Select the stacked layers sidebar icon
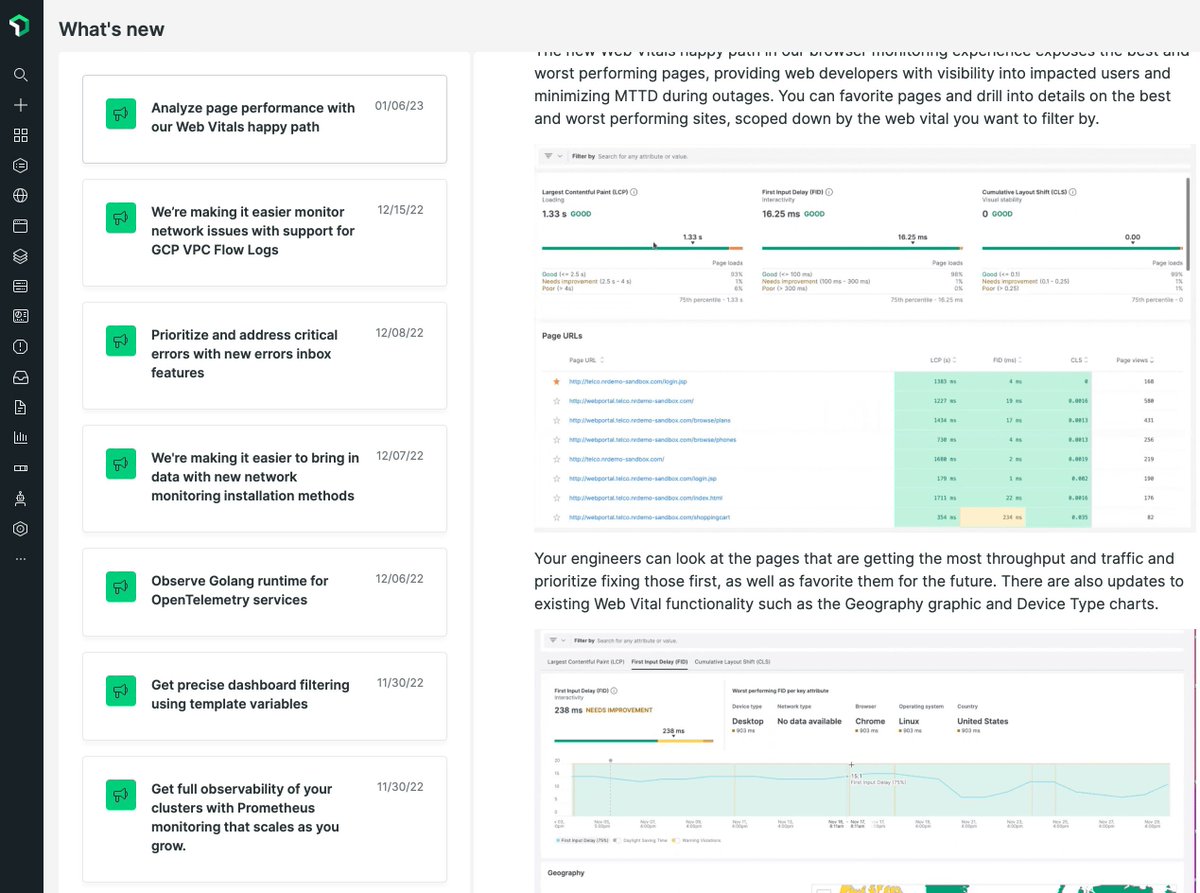The width and height of the screenshot is (1200, 893). point(20,256)
